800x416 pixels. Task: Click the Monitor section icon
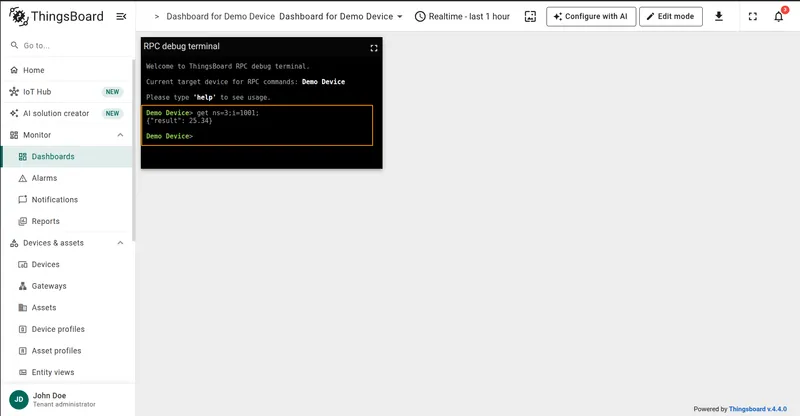click(x=14, y=135)
